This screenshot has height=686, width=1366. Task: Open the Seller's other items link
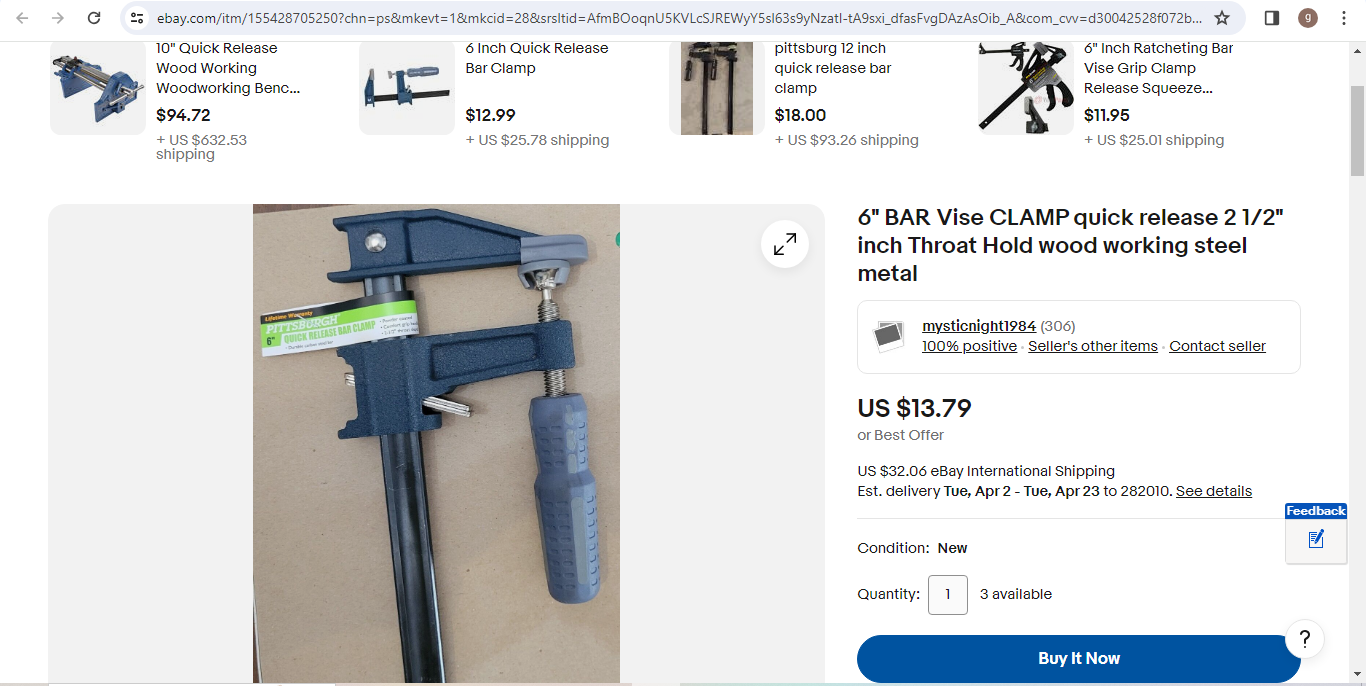pyautogui.click(x=1093, y=346)
